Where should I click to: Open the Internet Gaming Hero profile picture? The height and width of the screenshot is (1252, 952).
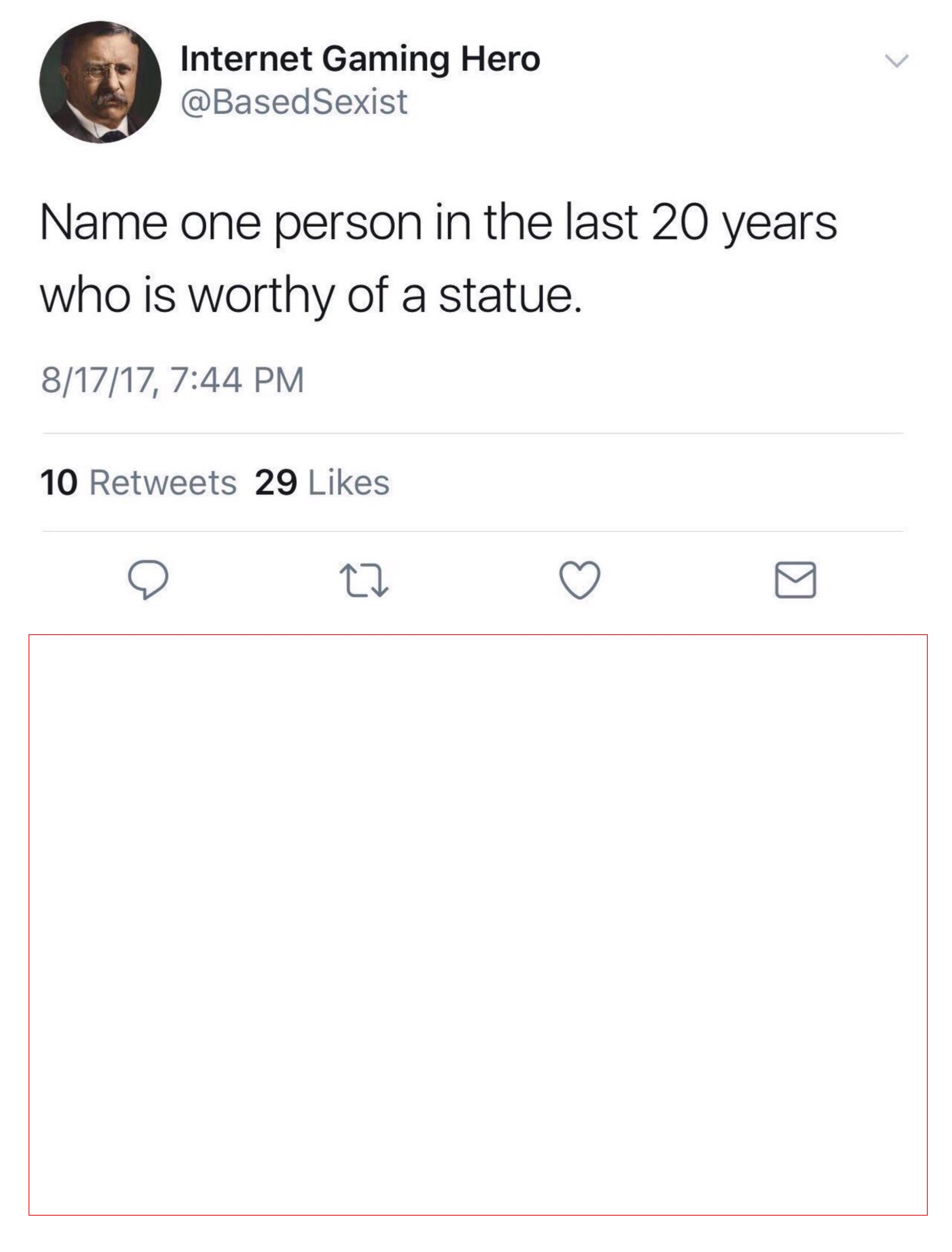(x=100, y=82)
